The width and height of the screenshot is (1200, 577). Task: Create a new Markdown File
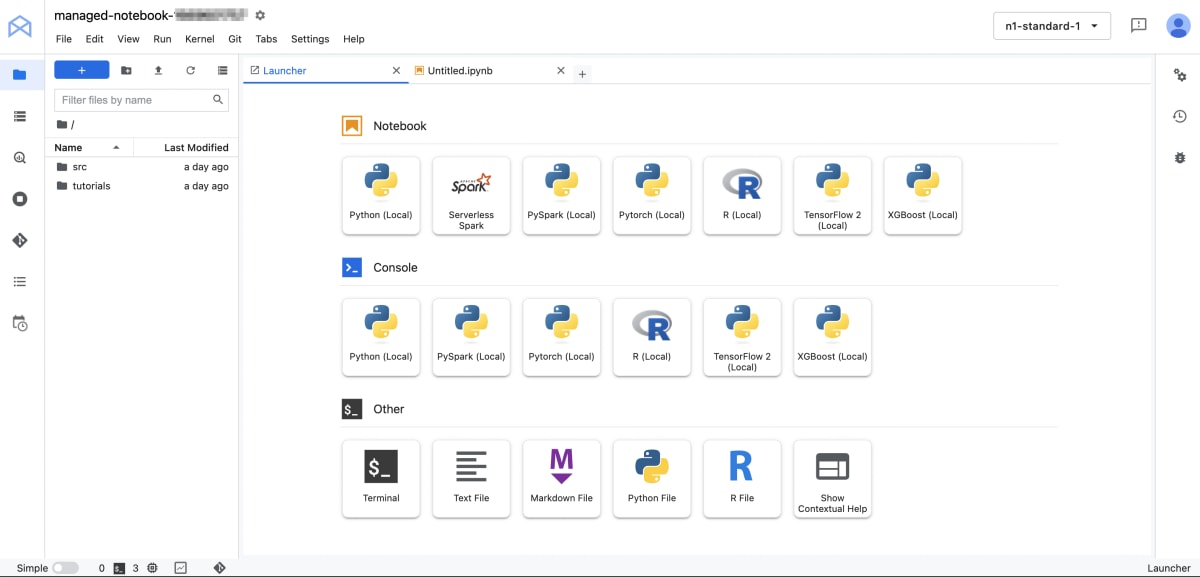[561, 479]
